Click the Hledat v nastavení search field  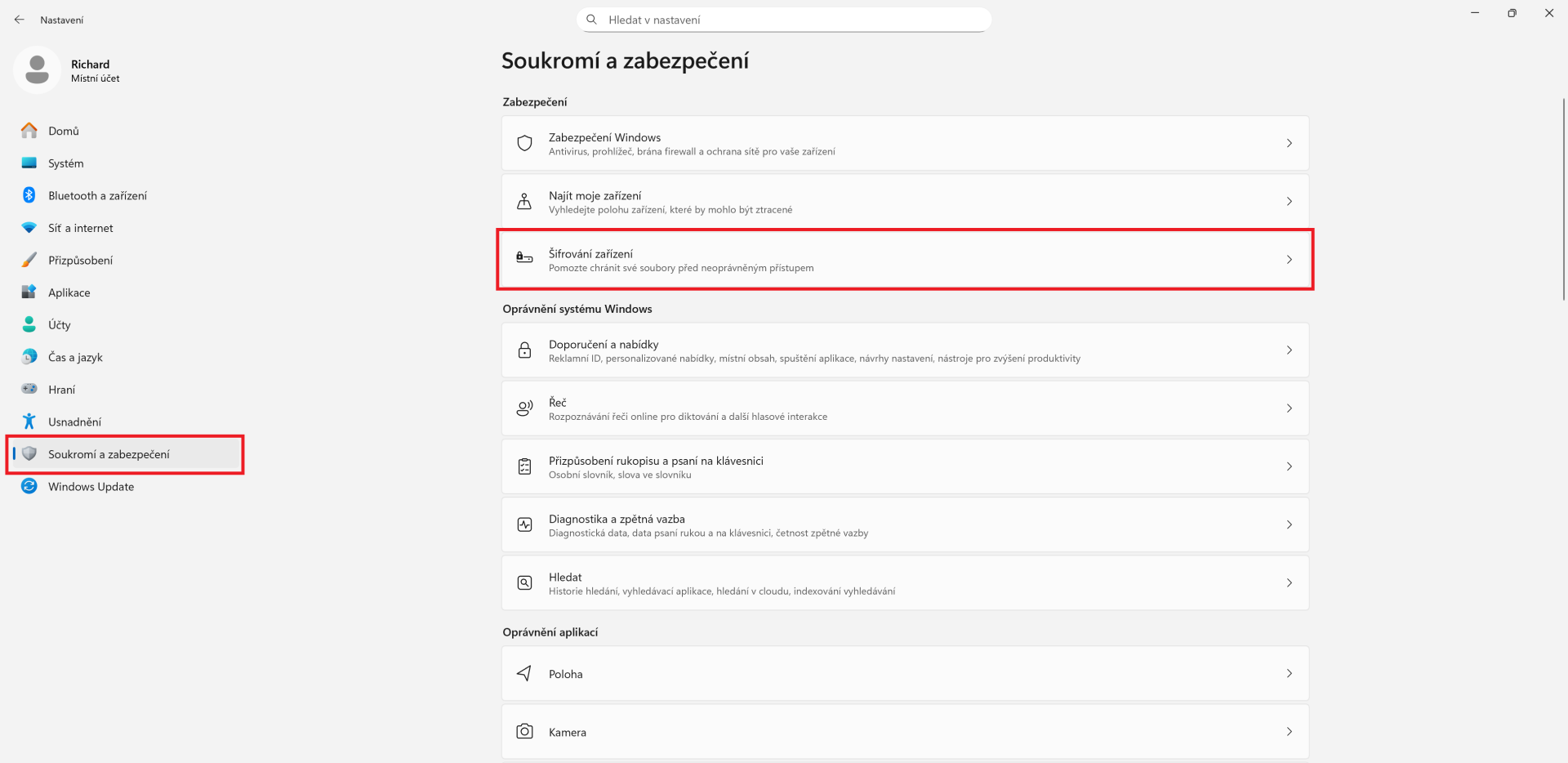[784, 20]
